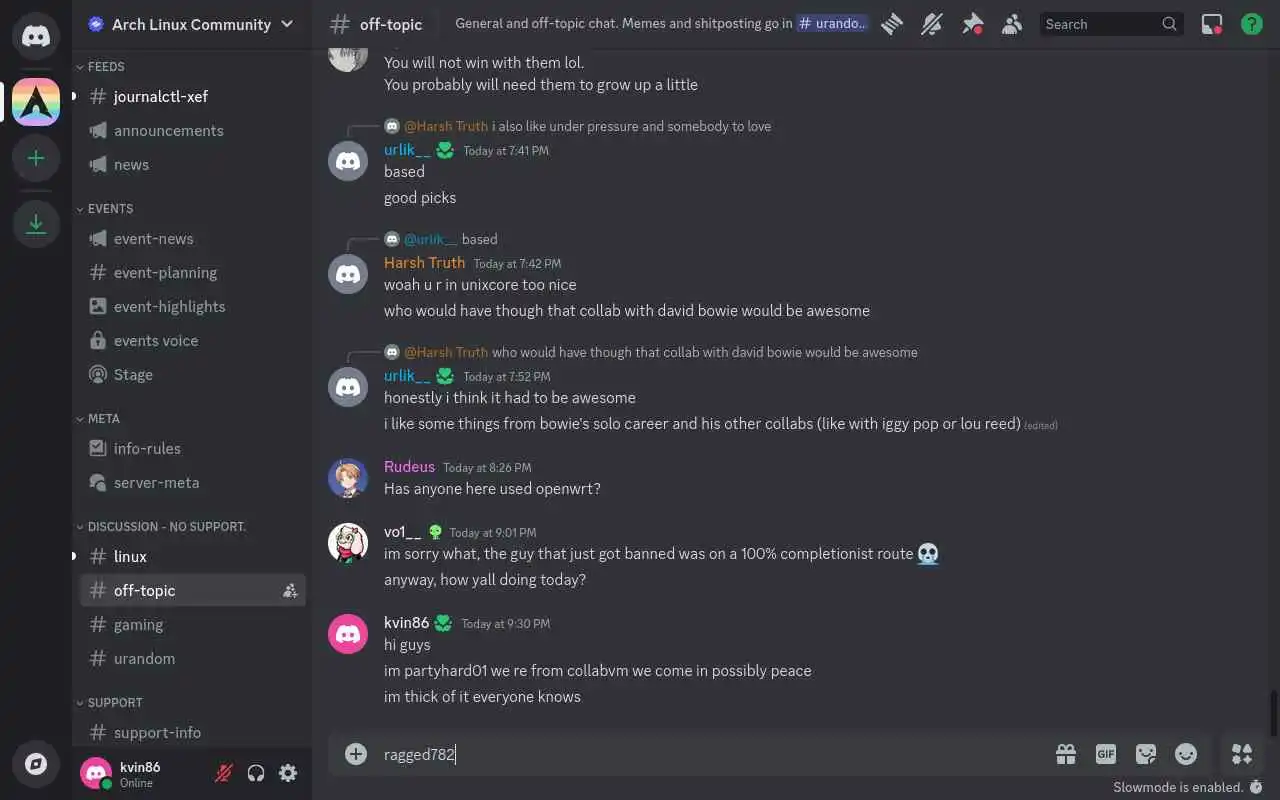Screen dimensions: 1280x800
Task: Toggle deafen with the headphones icon
Action: click(256, 773)
